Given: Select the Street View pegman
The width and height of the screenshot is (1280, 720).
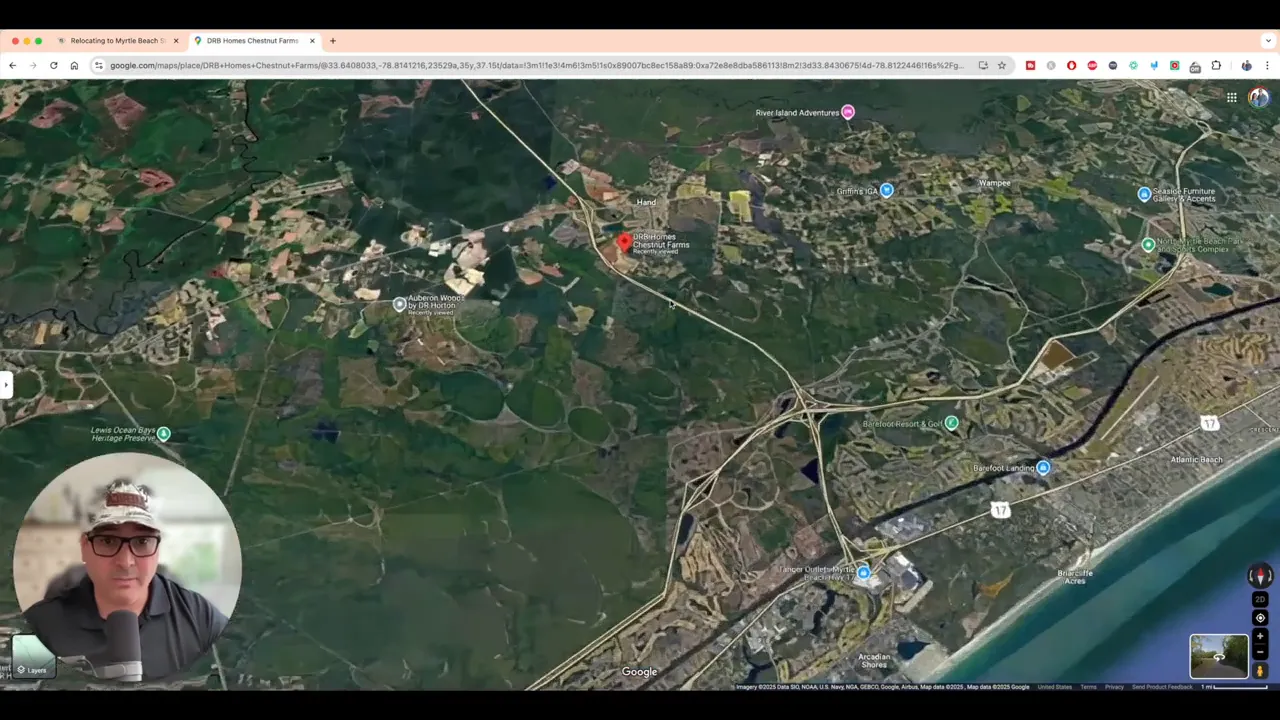Looking at the screenshot, I should [1260, 671].
